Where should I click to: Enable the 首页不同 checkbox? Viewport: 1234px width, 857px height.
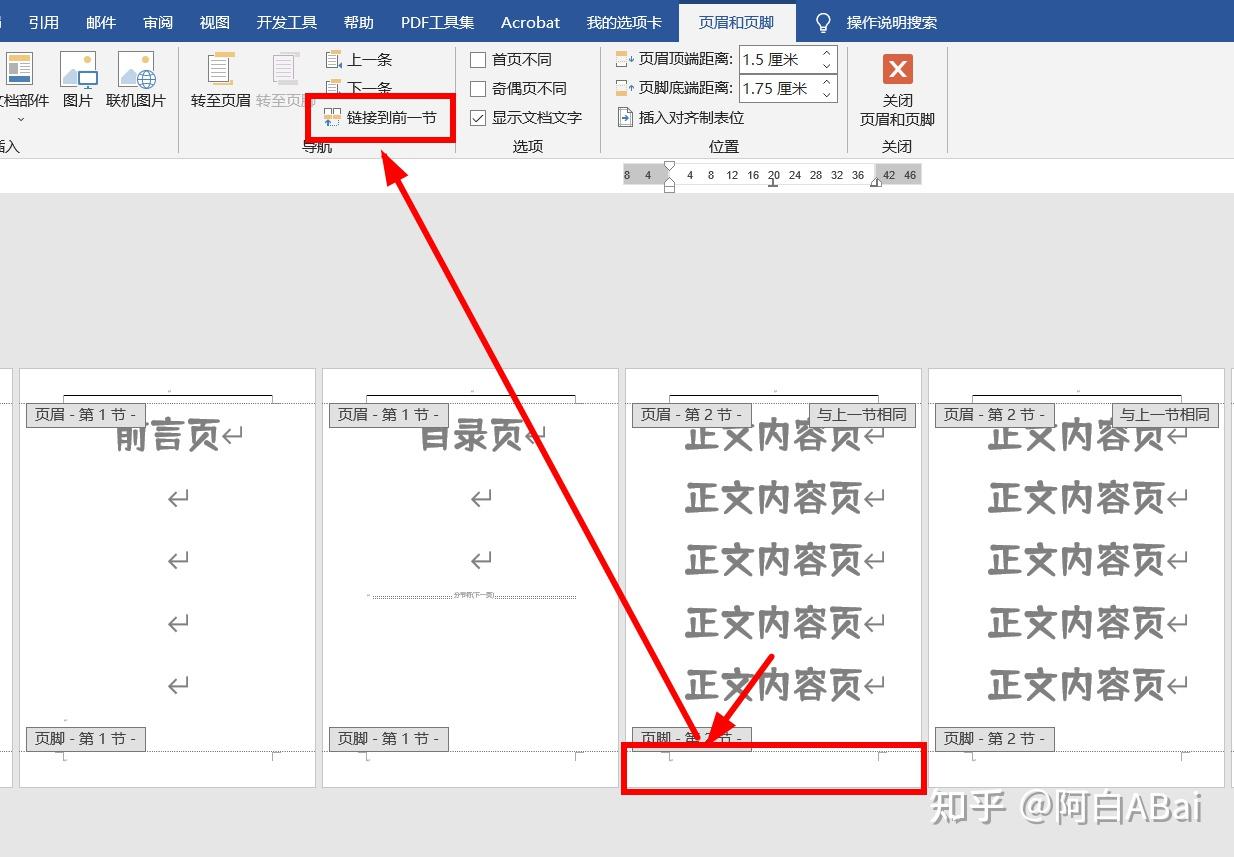coord(478,60)
